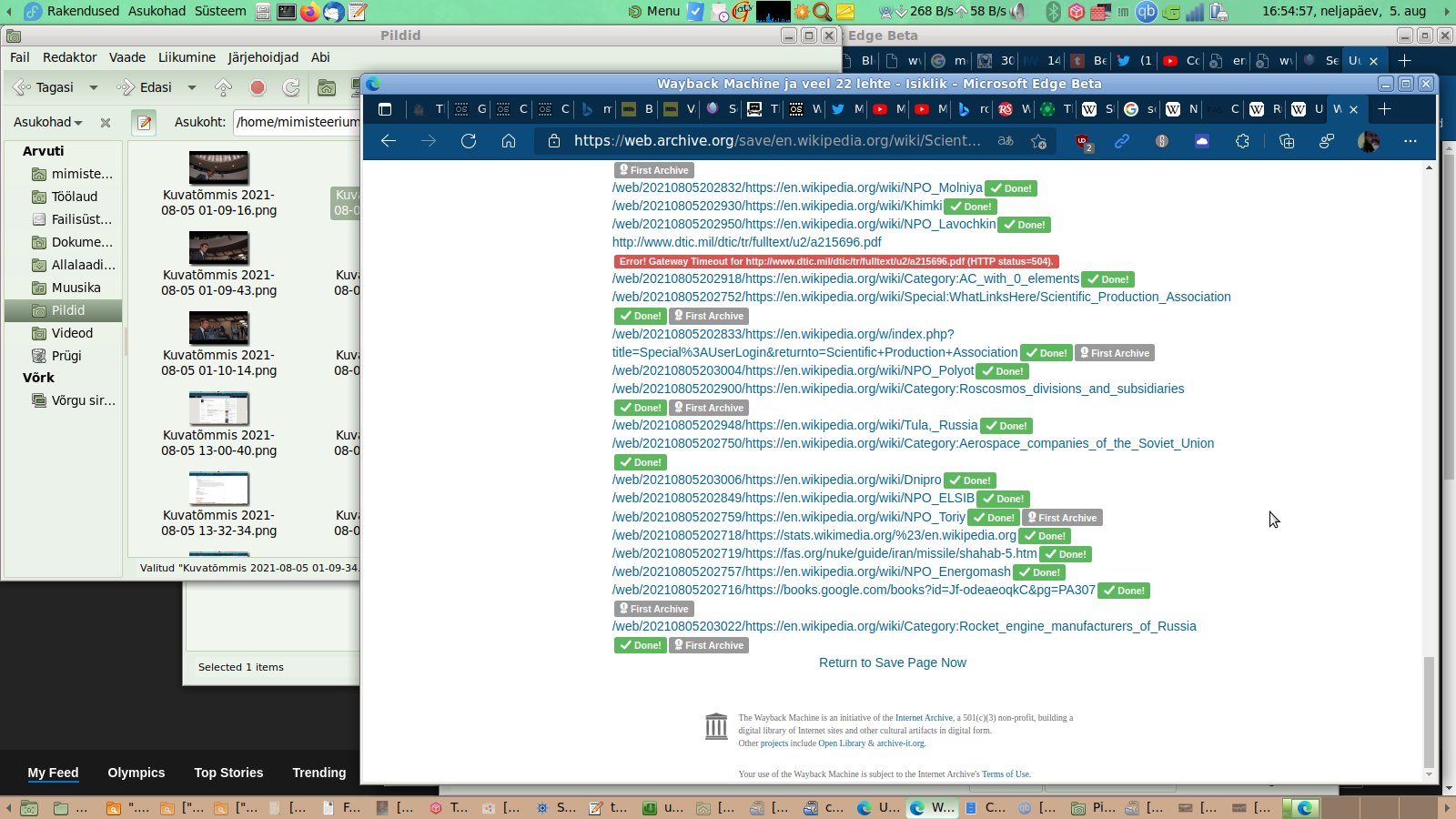Open the Abi menu
This screenshot has height=819, width=1456.
pyautogui.click(x=320, y=57)
